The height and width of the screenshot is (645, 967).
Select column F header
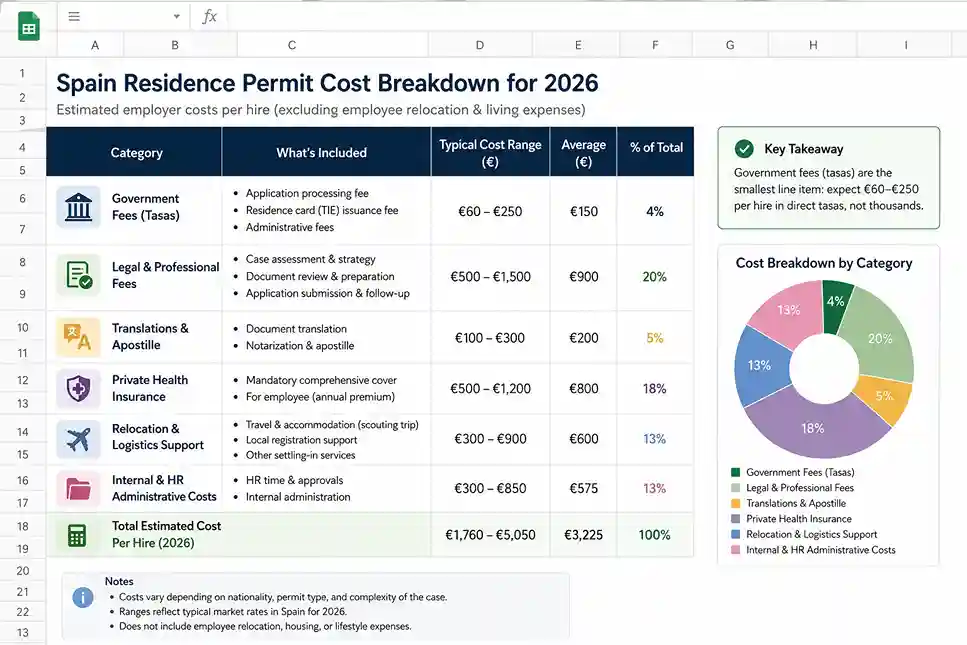[x=656, y=45]
